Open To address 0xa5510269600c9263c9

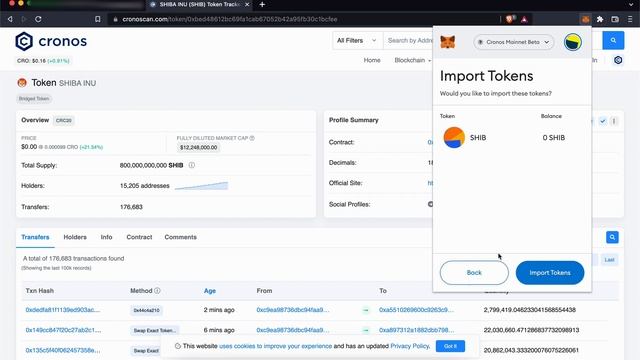pos(416,310)
